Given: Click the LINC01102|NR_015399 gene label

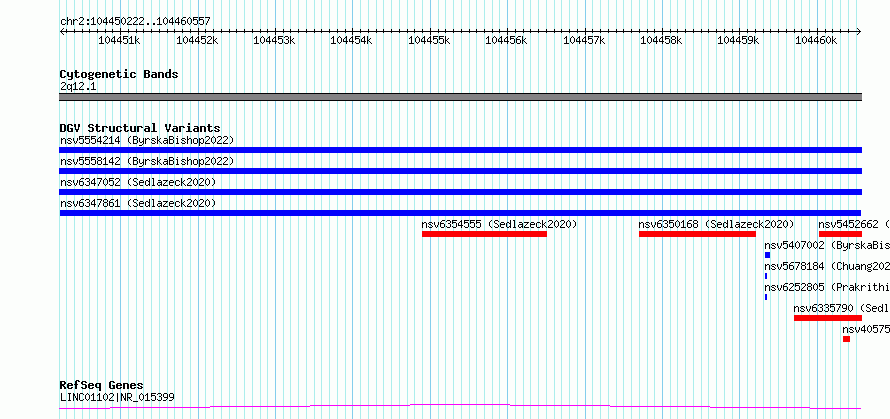Looking at the screenshot, I should (x=117, y=397).
